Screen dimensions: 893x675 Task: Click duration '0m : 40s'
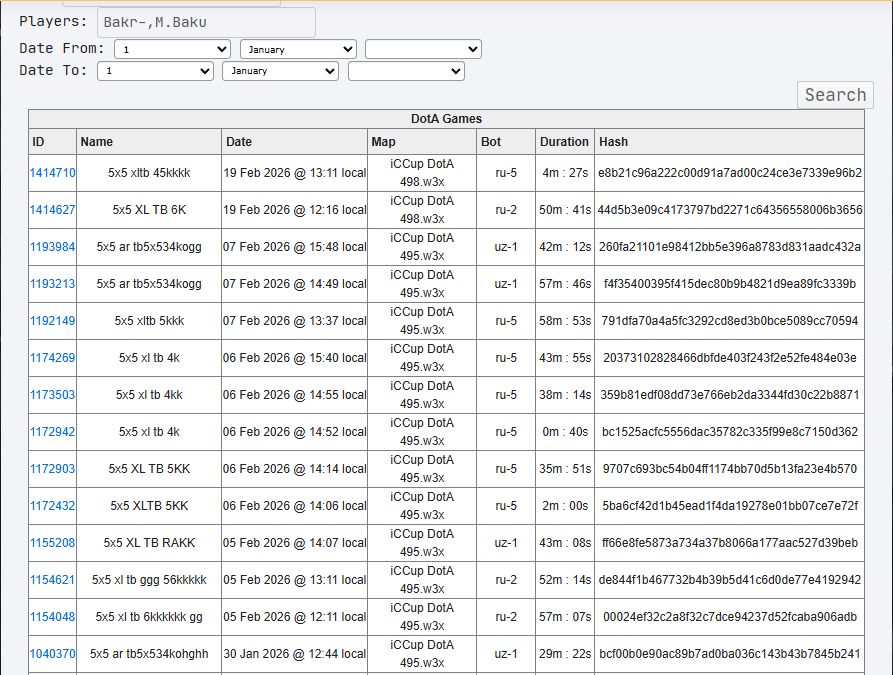(x=565, y=432)
